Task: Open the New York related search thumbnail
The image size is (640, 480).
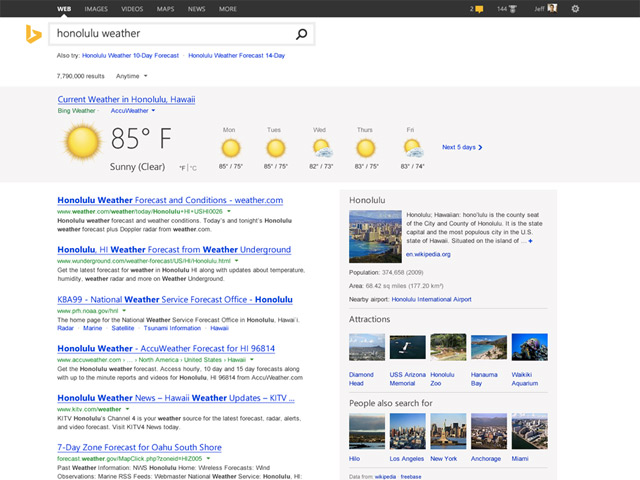Action: (x=448, y=431)
